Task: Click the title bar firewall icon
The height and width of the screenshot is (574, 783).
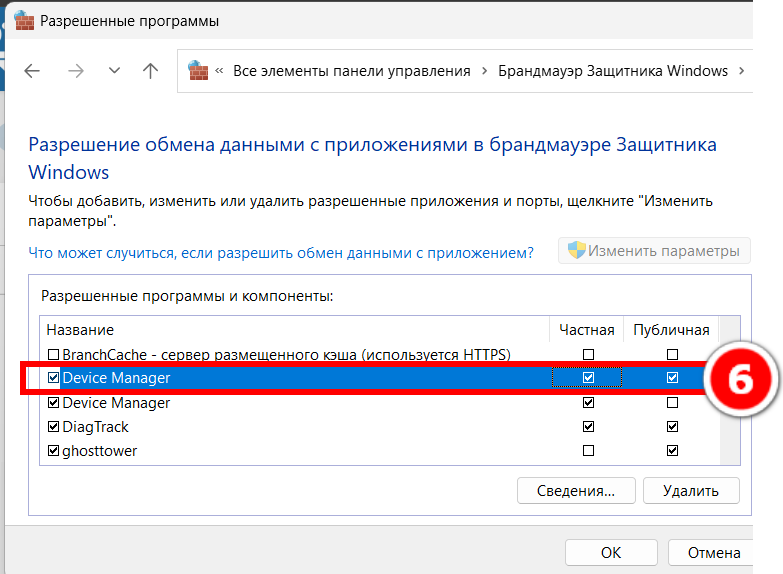Action: point(24,20)
